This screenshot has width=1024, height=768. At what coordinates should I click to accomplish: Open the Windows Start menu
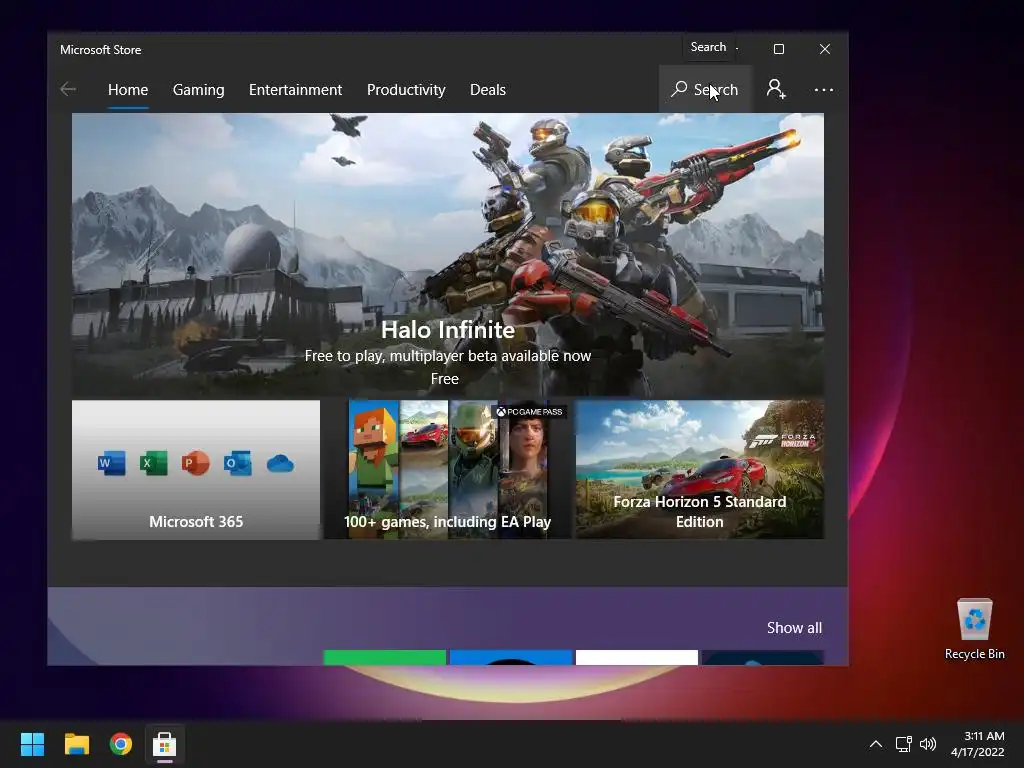tap(32, 744)
